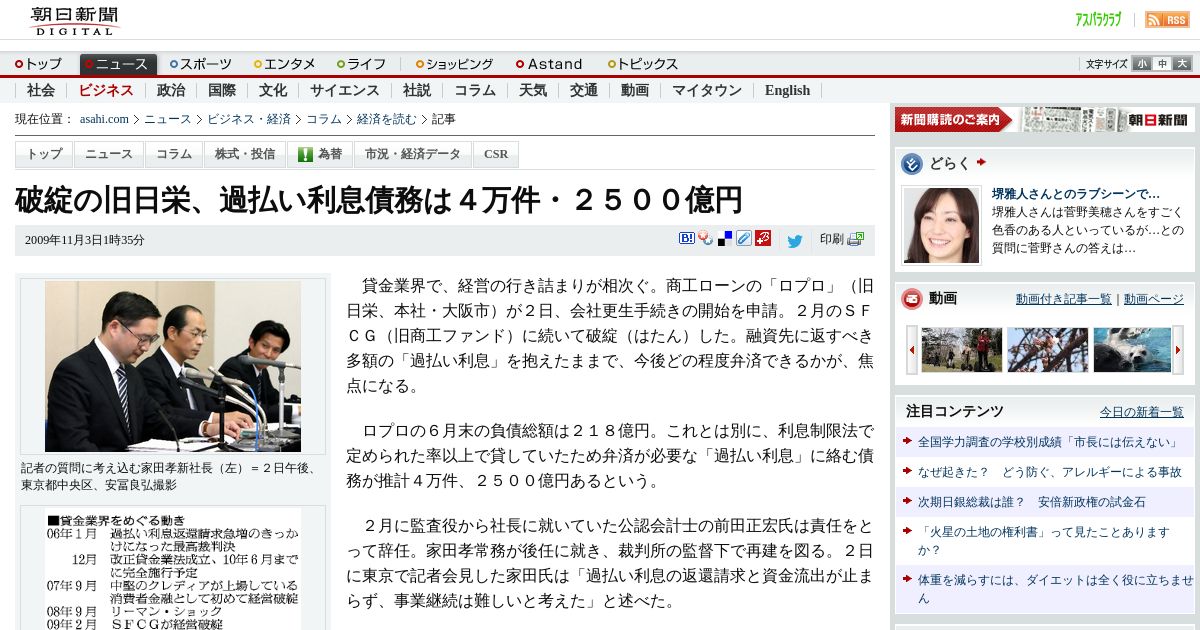The width and height of the screenshot is (1200, 630).
Task: Click the green exclamation icon on 為替 tab
Action: pyautogui.click(x=306, y=154)
